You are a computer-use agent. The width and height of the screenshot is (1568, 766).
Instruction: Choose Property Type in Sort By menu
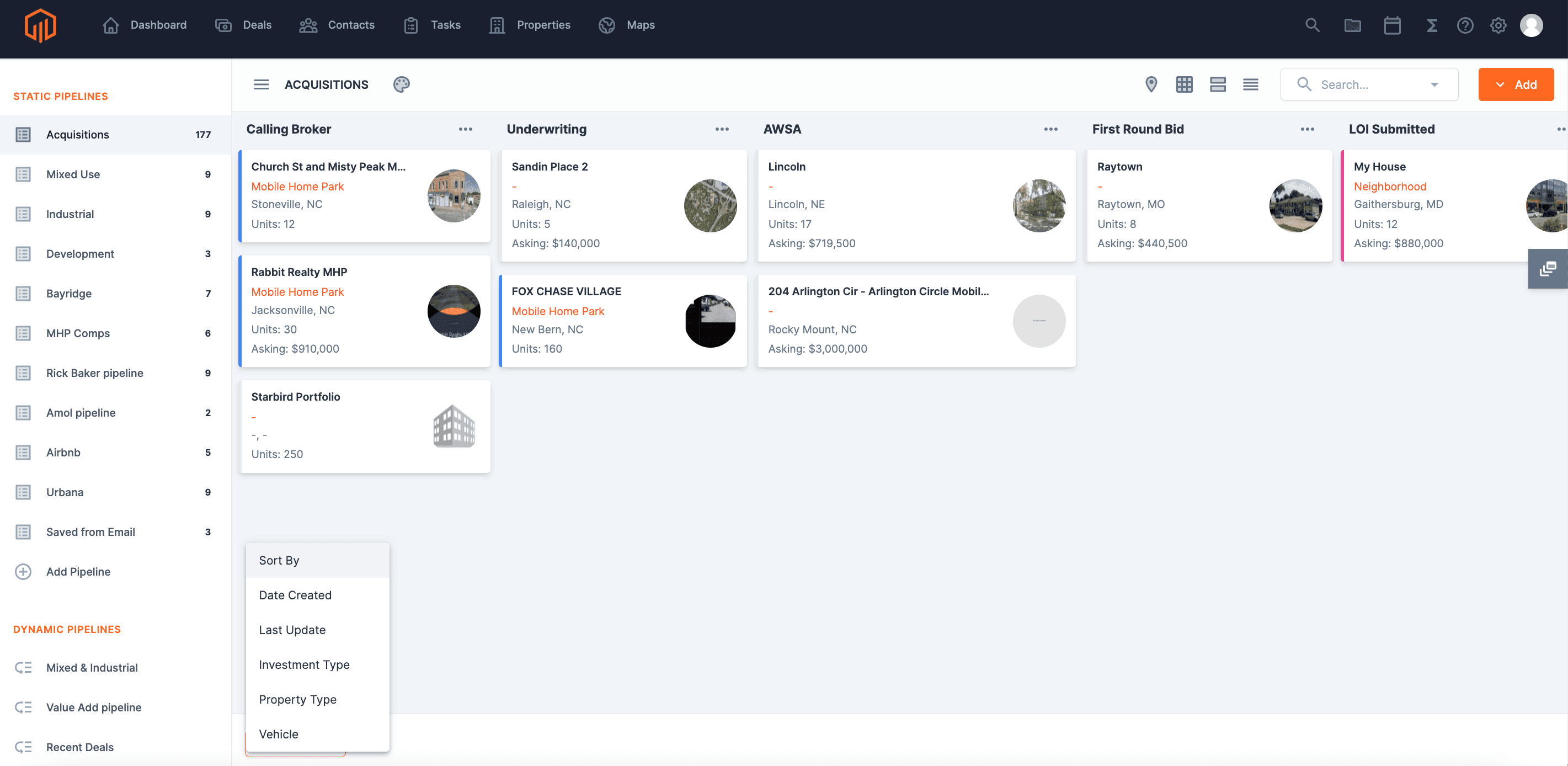pos(297,699)
